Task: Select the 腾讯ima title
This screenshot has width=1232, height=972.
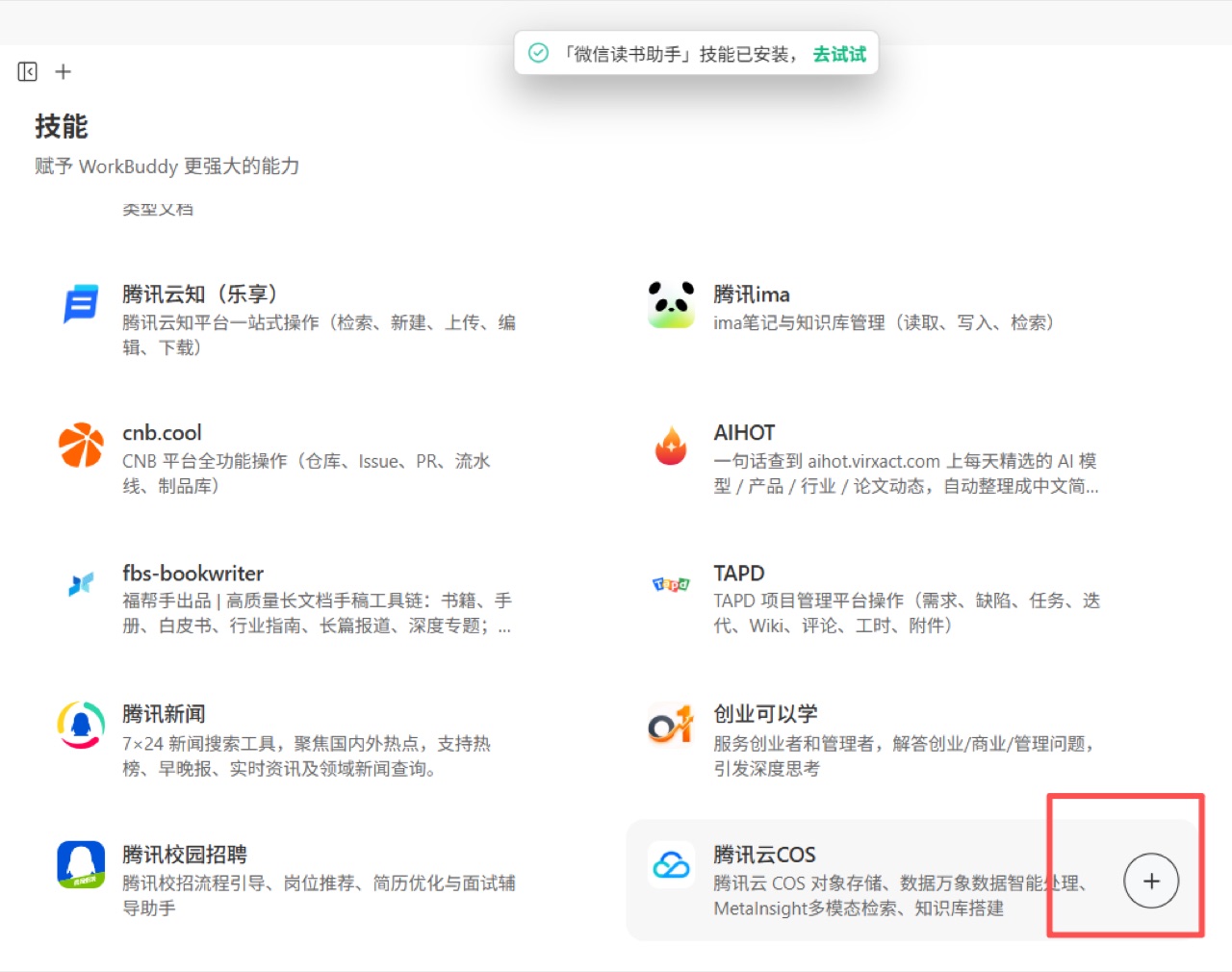Action: (752, 294)
